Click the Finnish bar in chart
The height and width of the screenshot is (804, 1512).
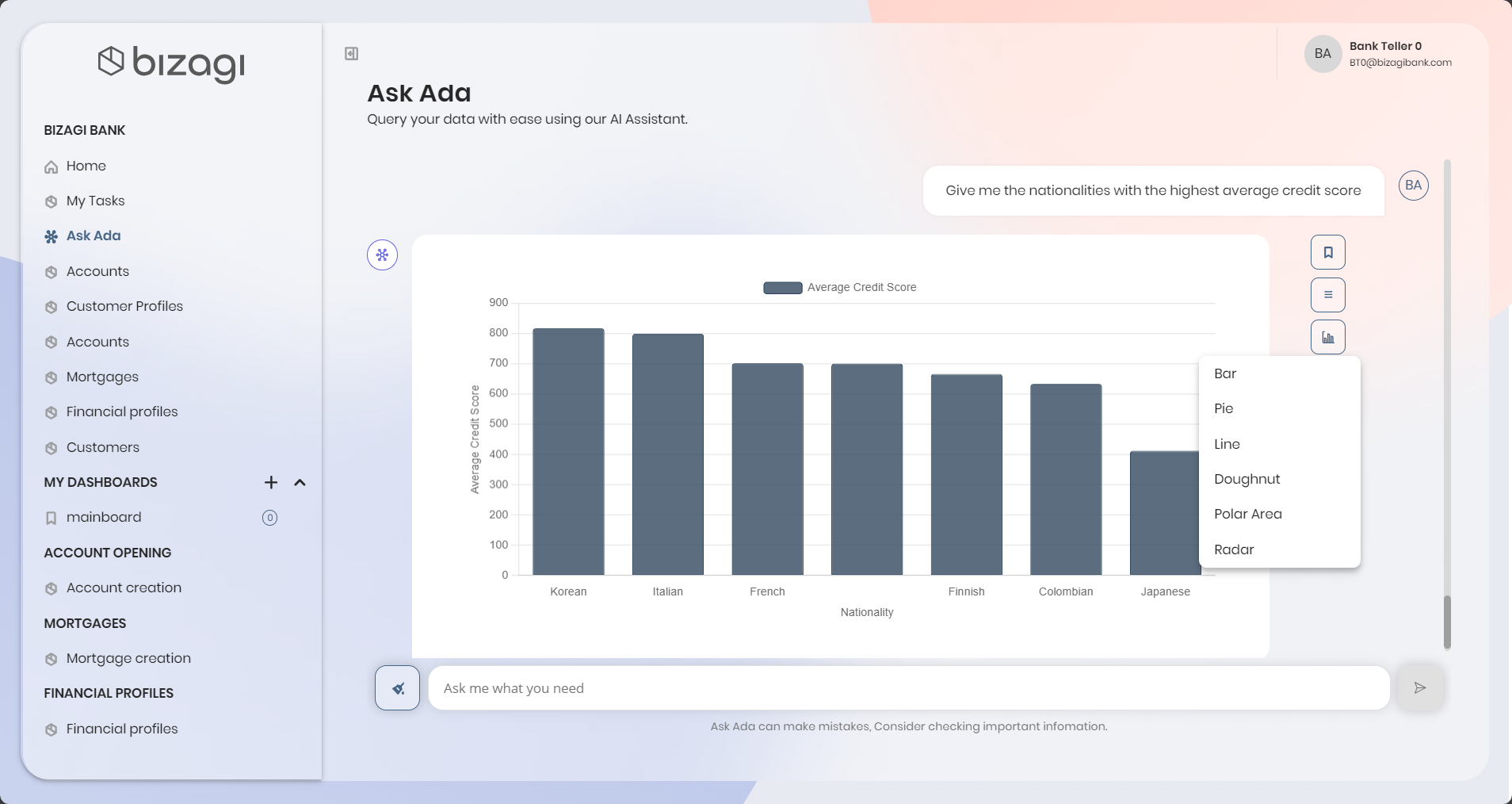(x=967, y=475)
